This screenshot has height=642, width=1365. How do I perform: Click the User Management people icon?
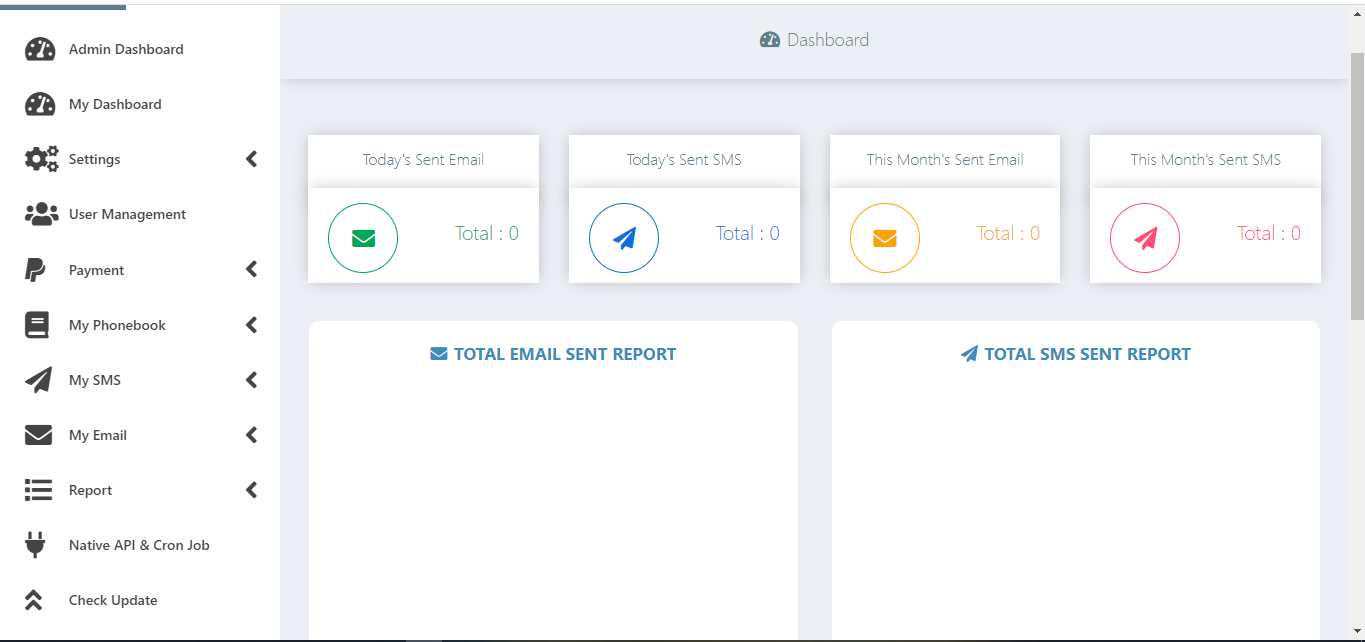41,213
